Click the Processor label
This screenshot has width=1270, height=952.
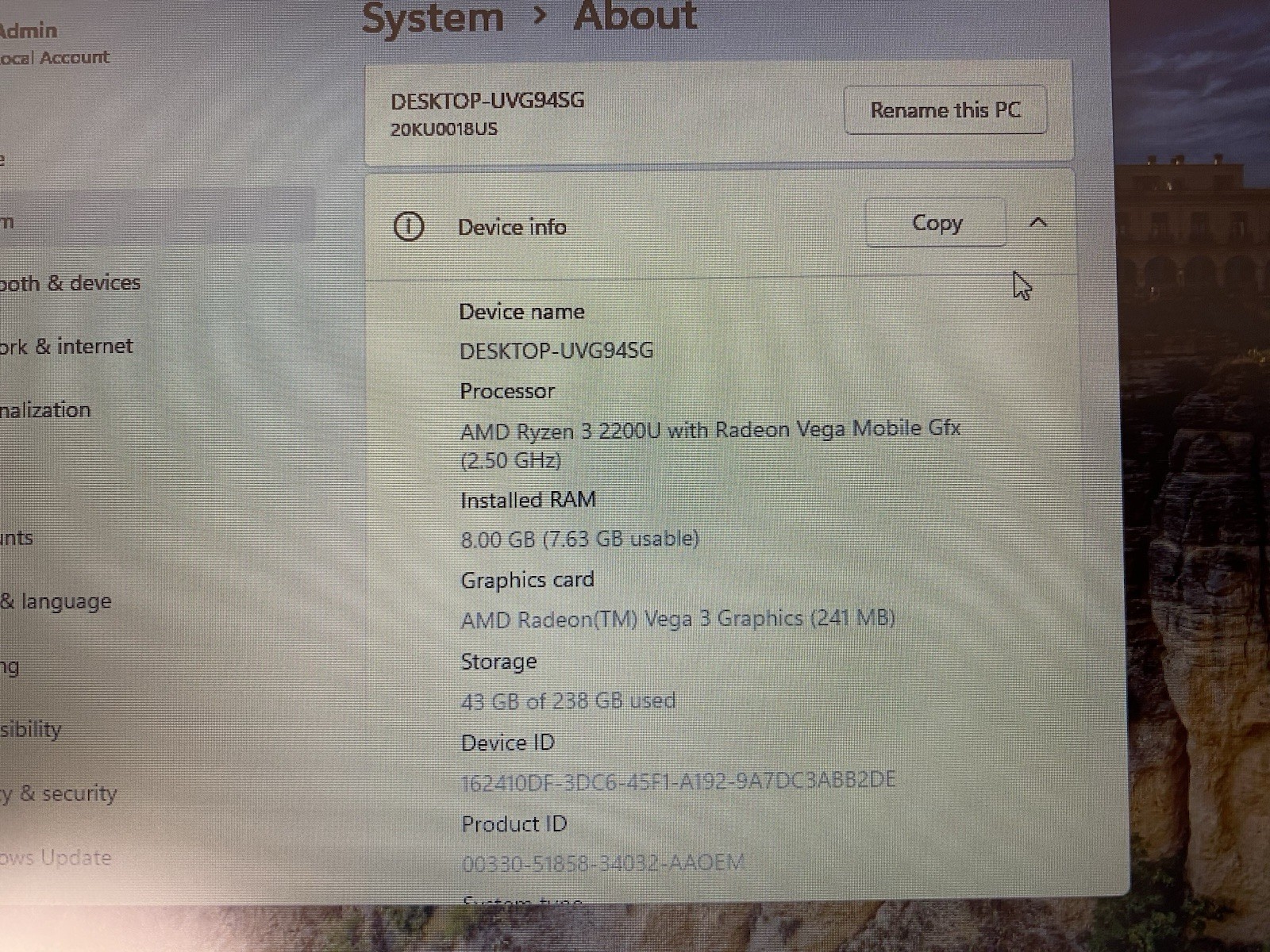pos(507,391)
